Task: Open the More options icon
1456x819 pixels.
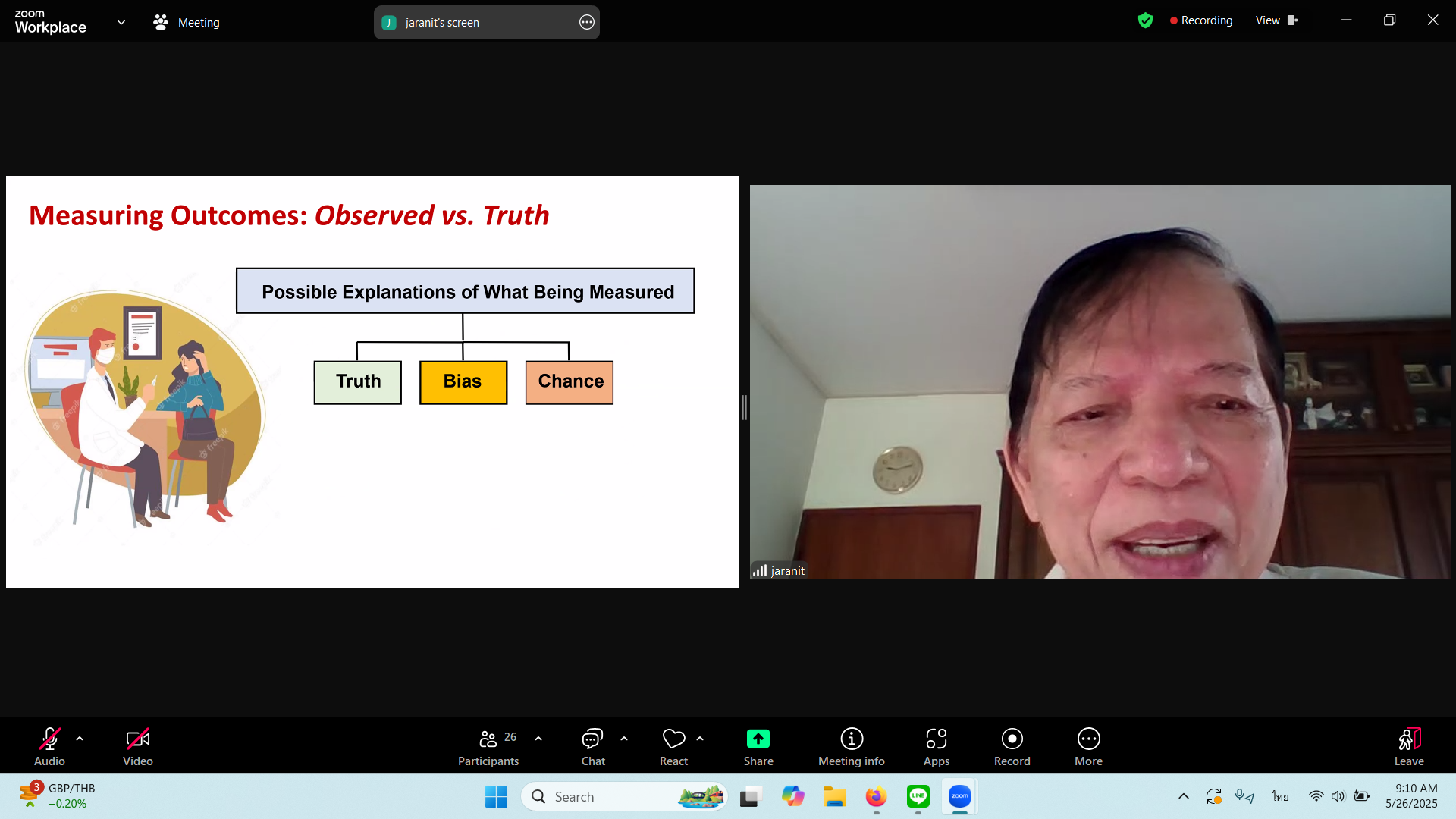Action: (x=1088, y=739)
